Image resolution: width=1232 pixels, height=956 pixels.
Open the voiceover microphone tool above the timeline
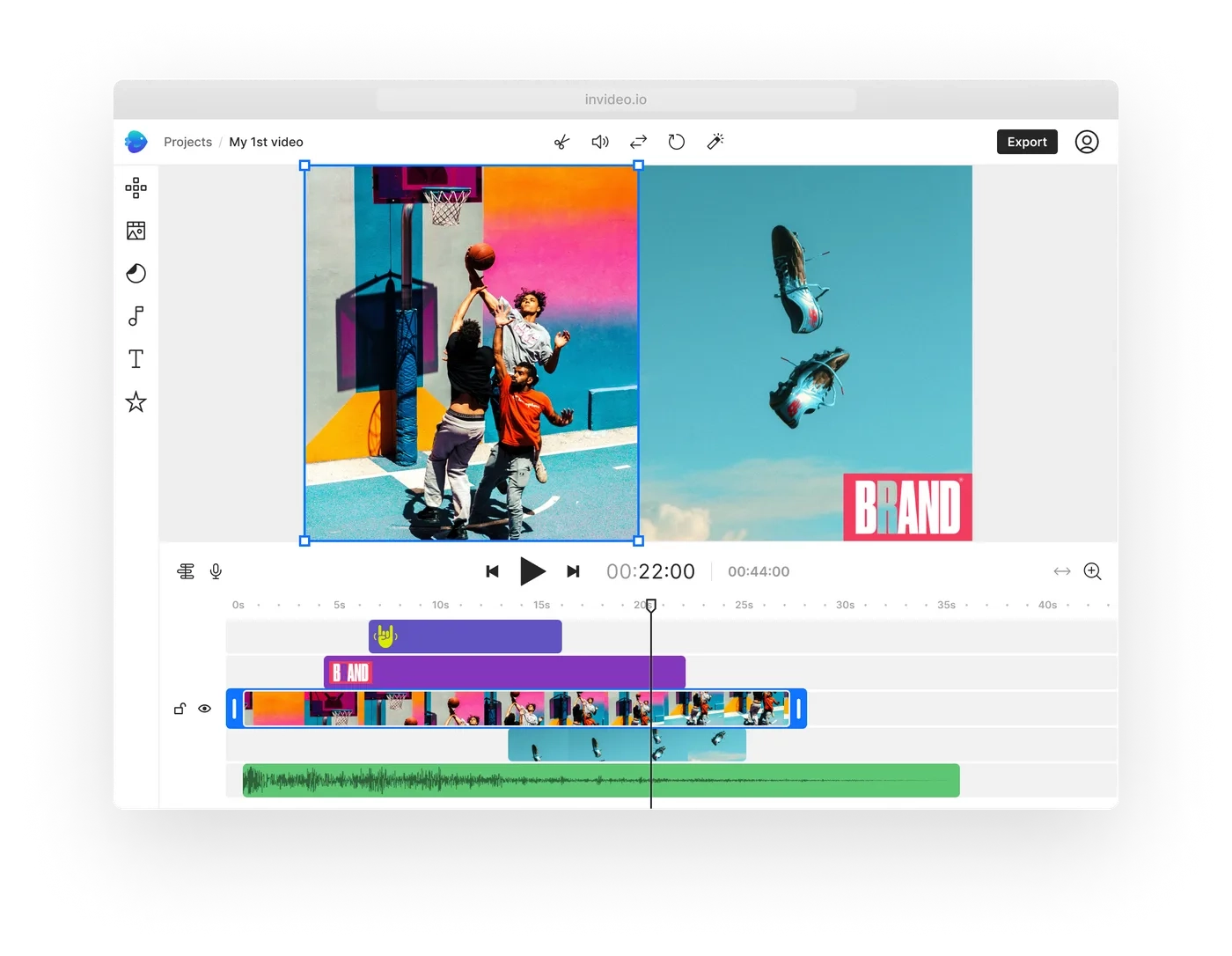point(216,570)
